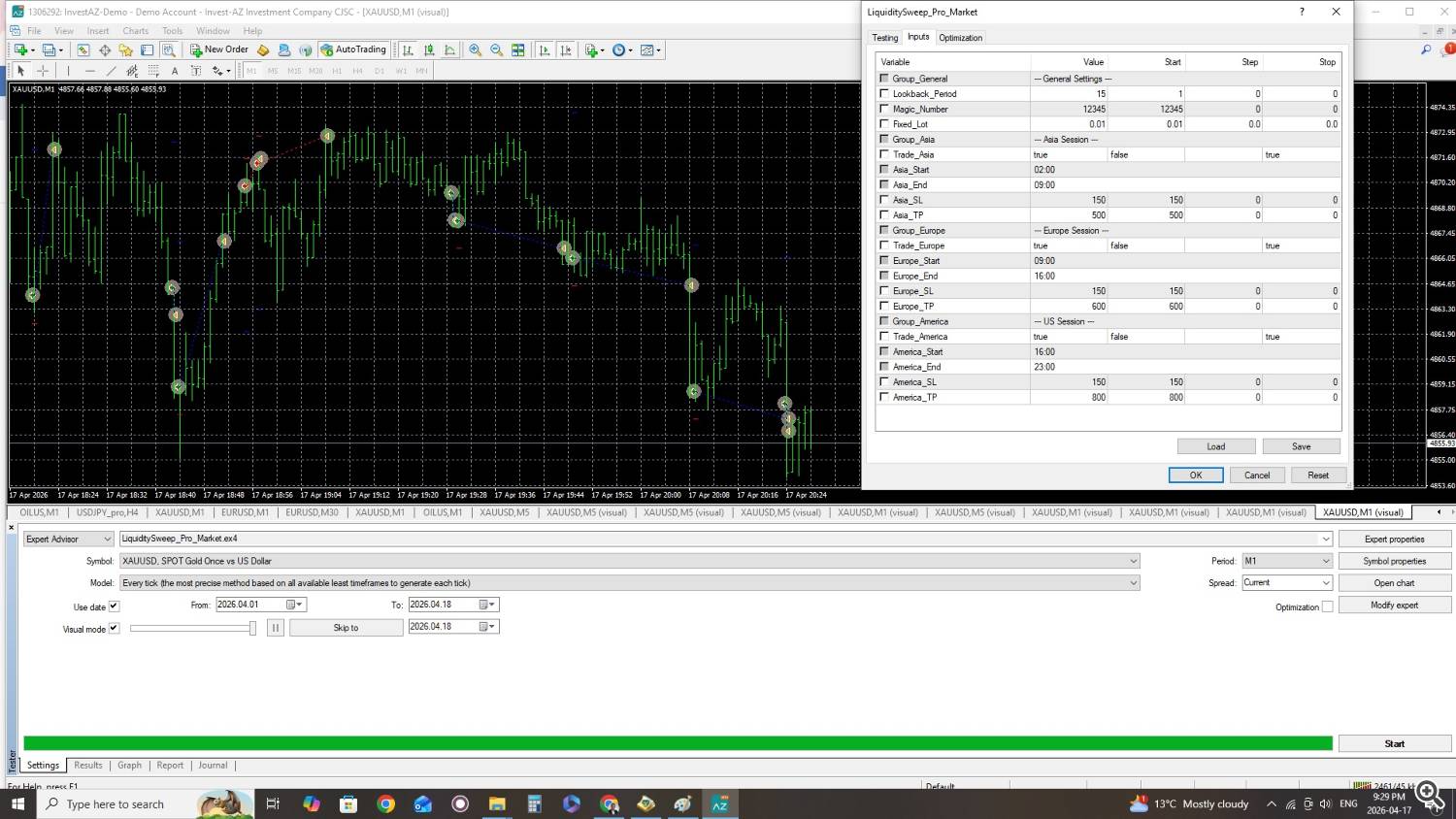
Task: Show the Market Watch panel icon
Action: point(83,49)
